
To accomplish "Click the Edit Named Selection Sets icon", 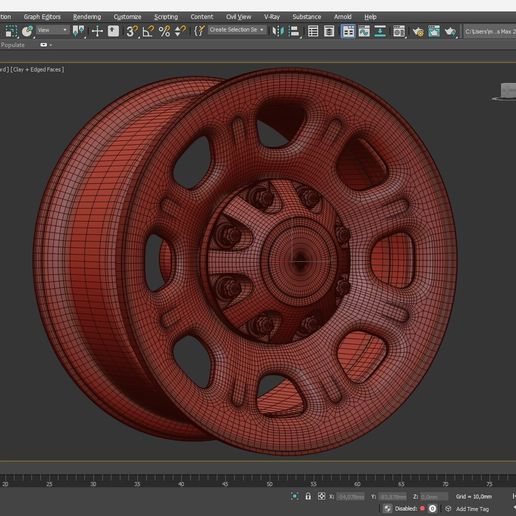I will coord(199,31).
